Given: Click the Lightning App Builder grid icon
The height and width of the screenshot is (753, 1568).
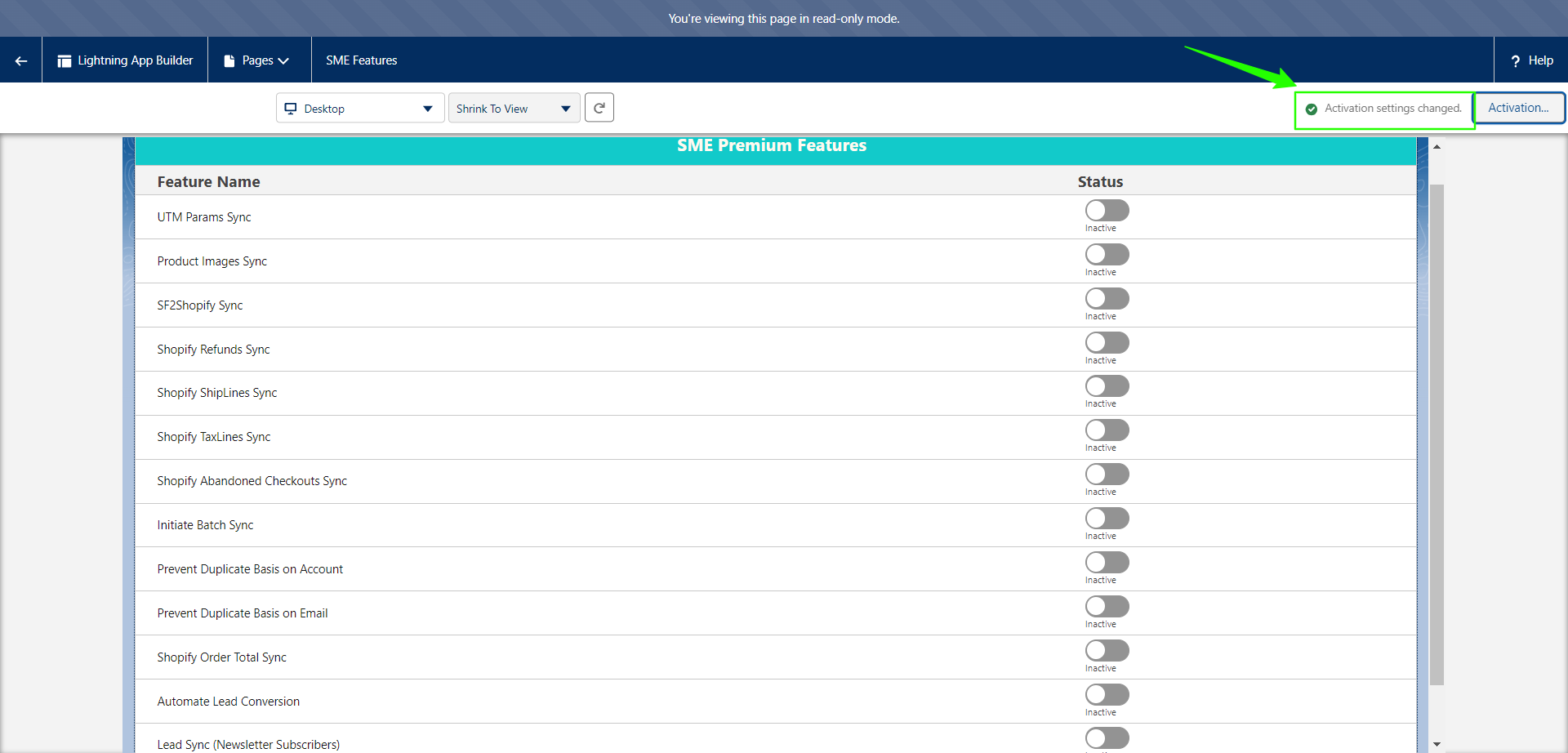Looking at the screenshot, I should [x=65, y=61].
